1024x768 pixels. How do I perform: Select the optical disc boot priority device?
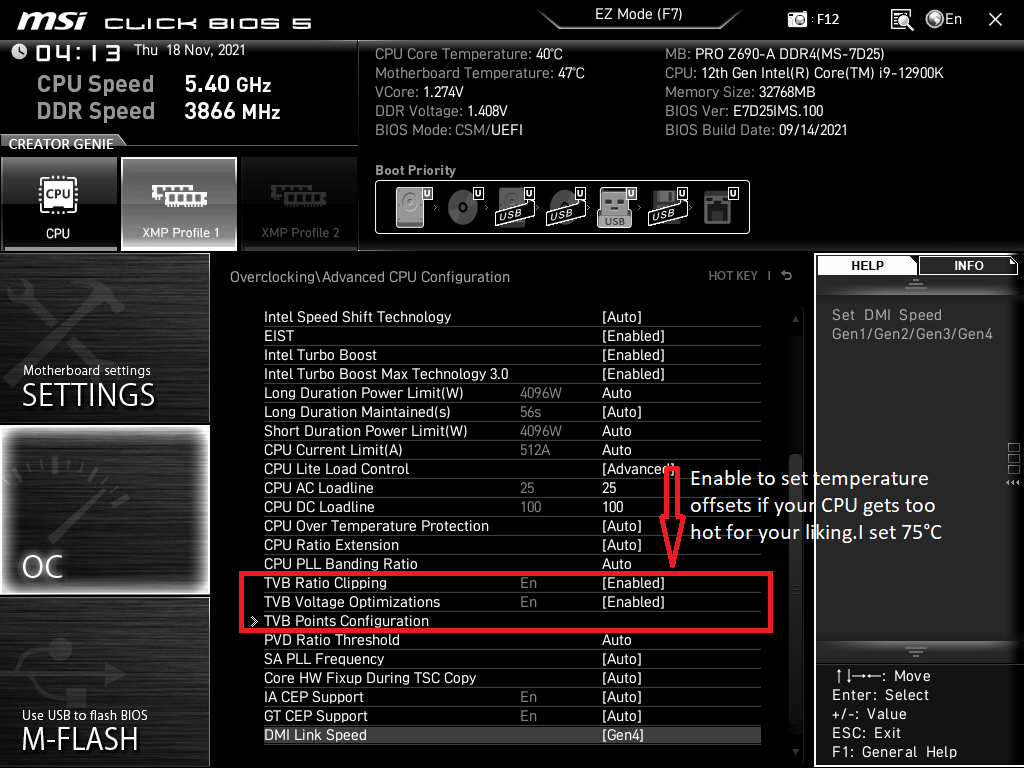click(465, 207)
